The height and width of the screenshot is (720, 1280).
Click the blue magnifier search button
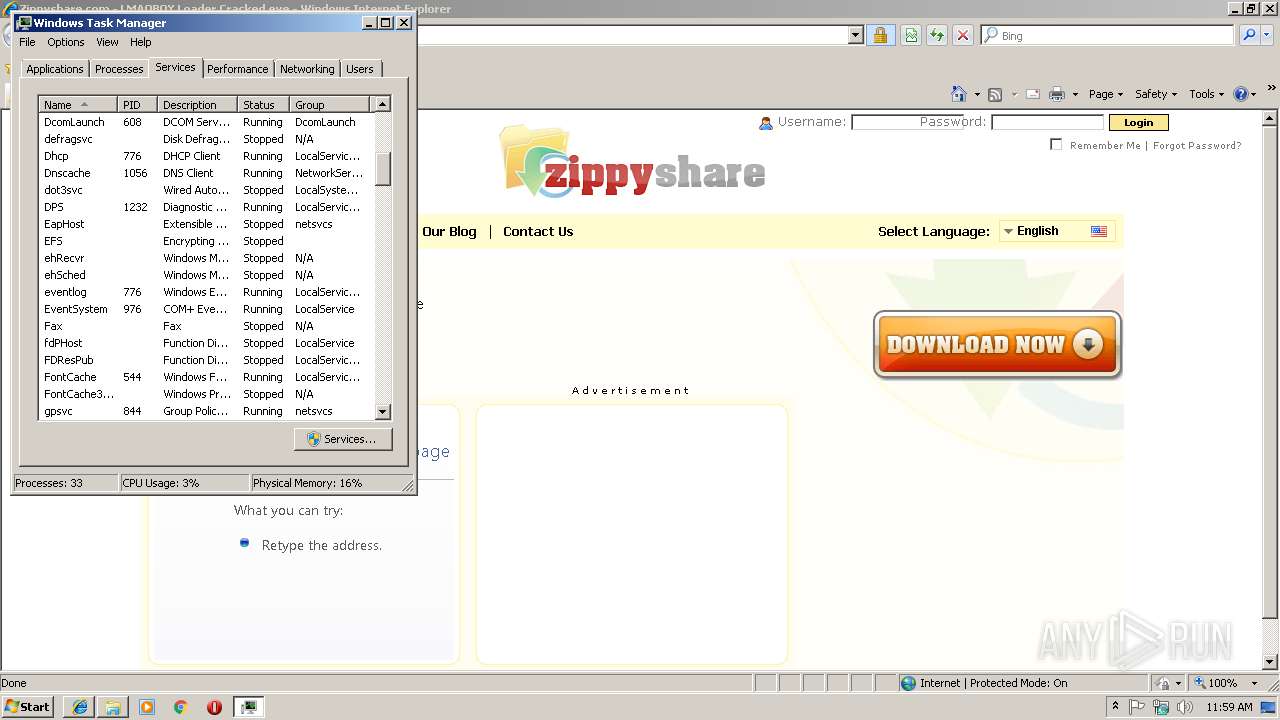[1249, 35]
